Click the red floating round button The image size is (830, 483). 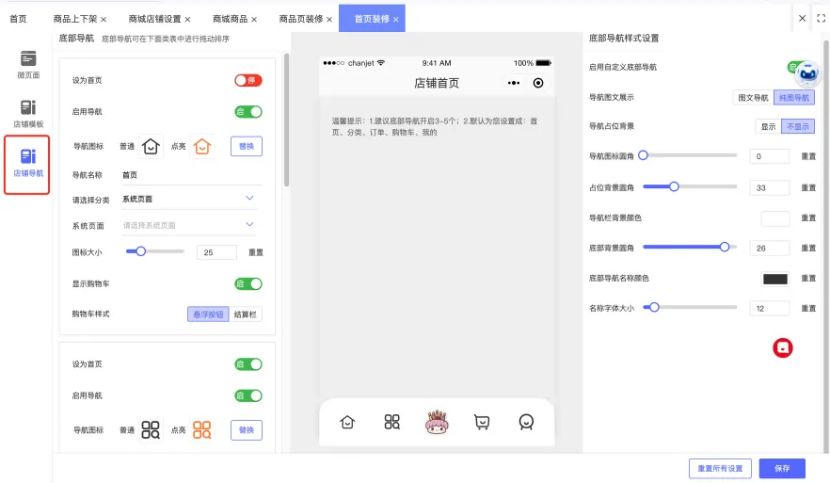(x=784, y=348)
